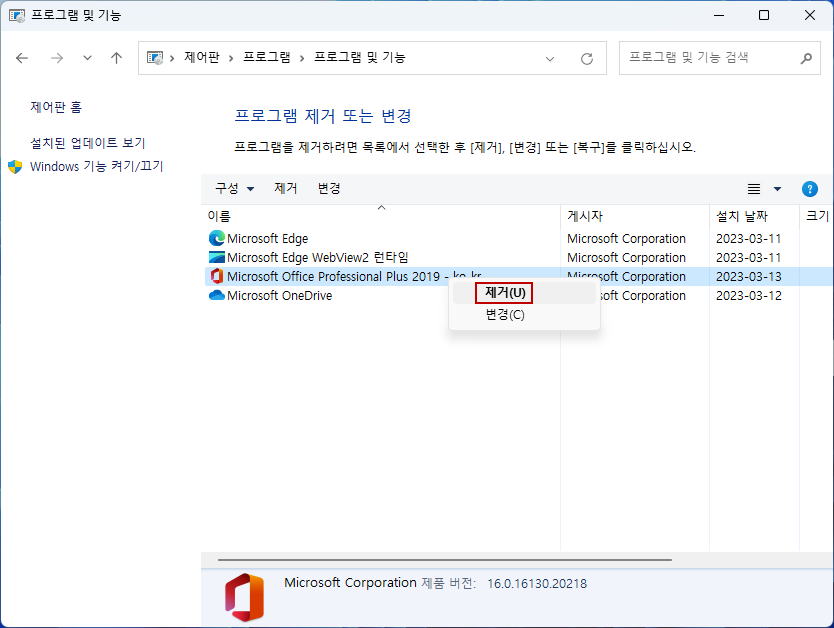
Task: Click the Edge WebView2 icon
Action: (x=216, y=257)
